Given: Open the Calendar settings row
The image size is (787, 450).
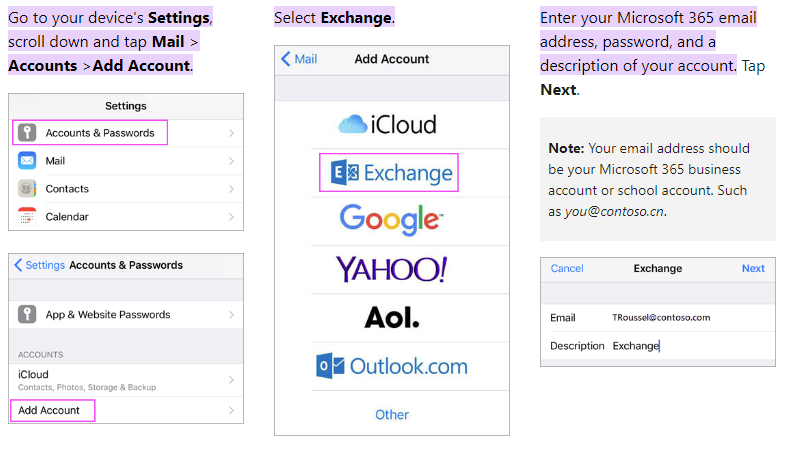Looking at the screenshot, I should tap(126, 216).
